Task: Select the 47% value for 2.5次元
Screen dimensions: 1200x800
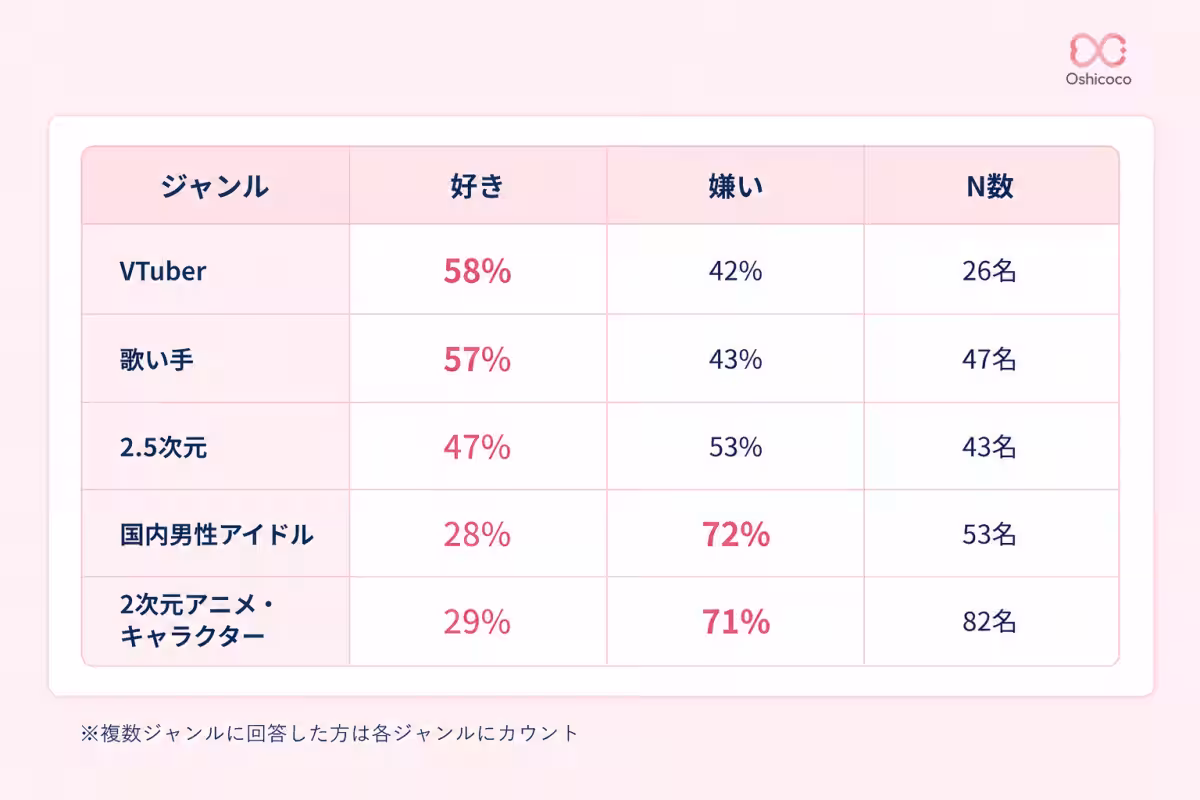Action: click(x=477, y=447)
